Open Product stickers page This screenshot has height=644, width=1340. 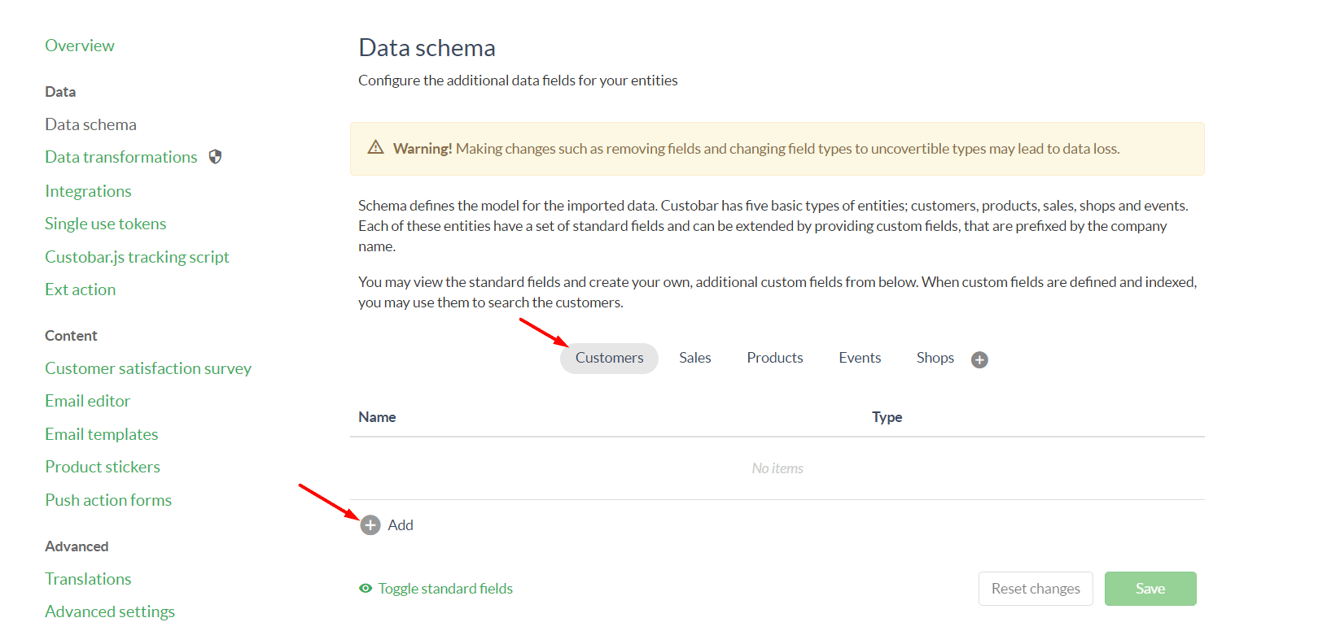point(103,467)
